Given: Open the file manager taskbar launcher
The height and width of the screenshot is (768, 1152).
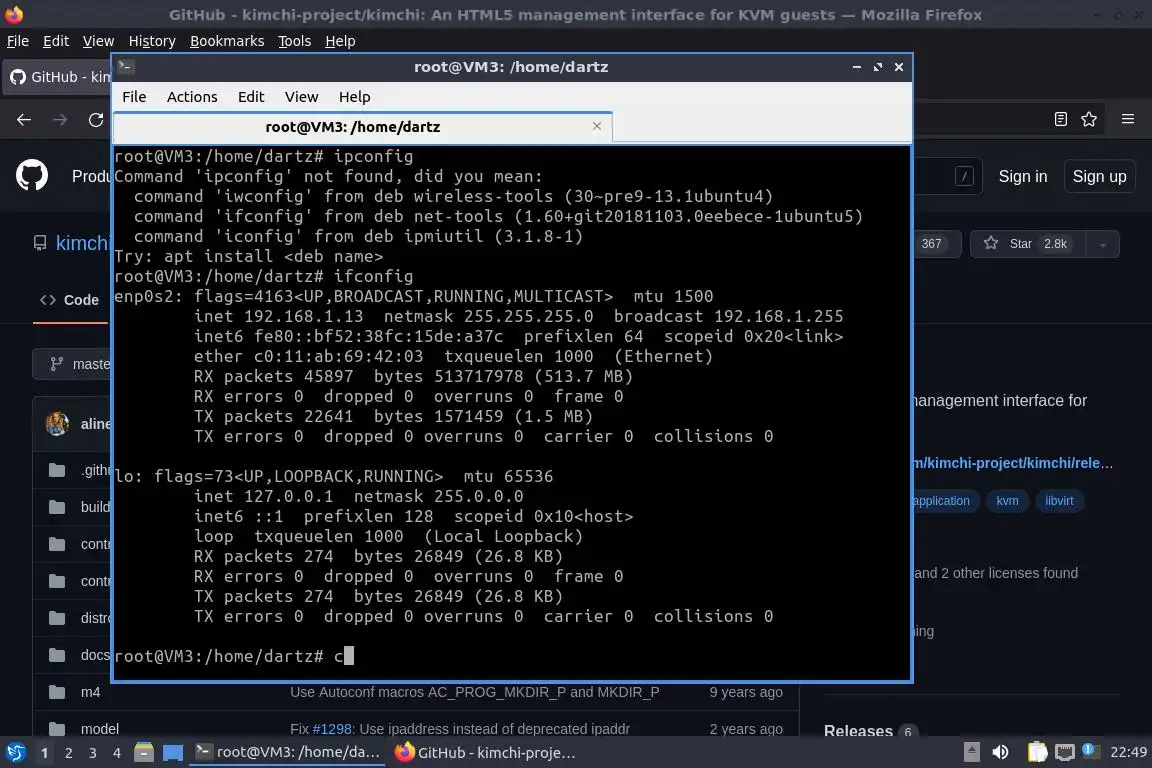Looking at the screenshot, I should click(144, 753).
